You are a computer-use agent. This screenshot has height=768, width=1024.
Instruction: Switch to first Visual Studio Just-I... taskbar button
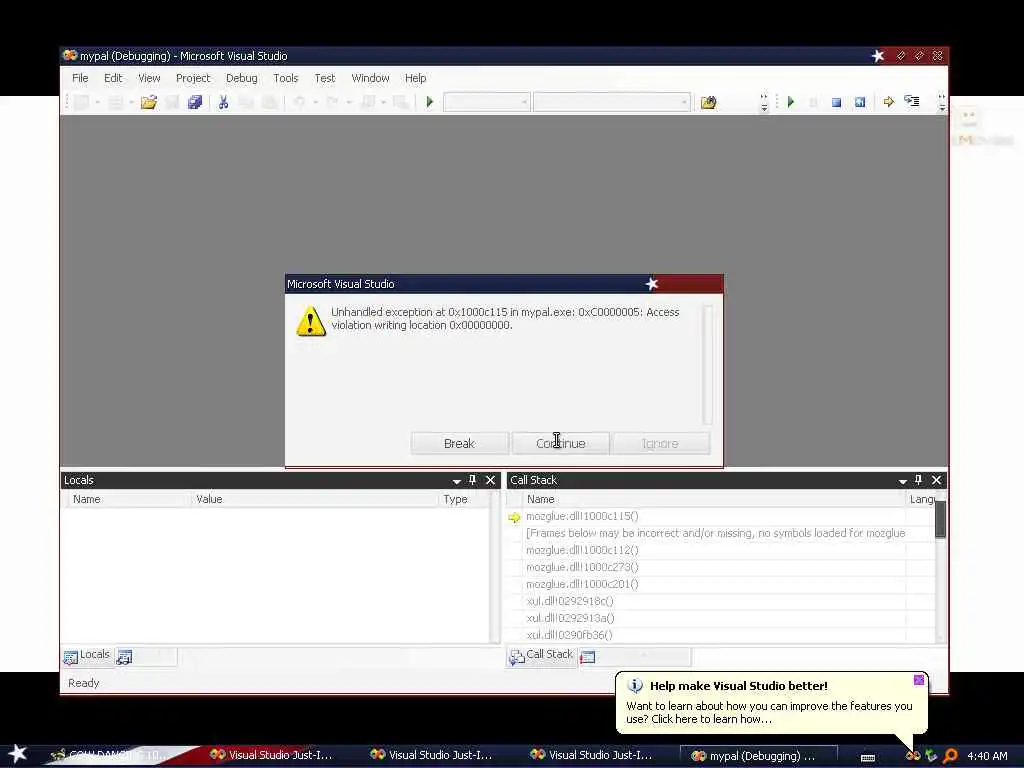pos(272,755)
